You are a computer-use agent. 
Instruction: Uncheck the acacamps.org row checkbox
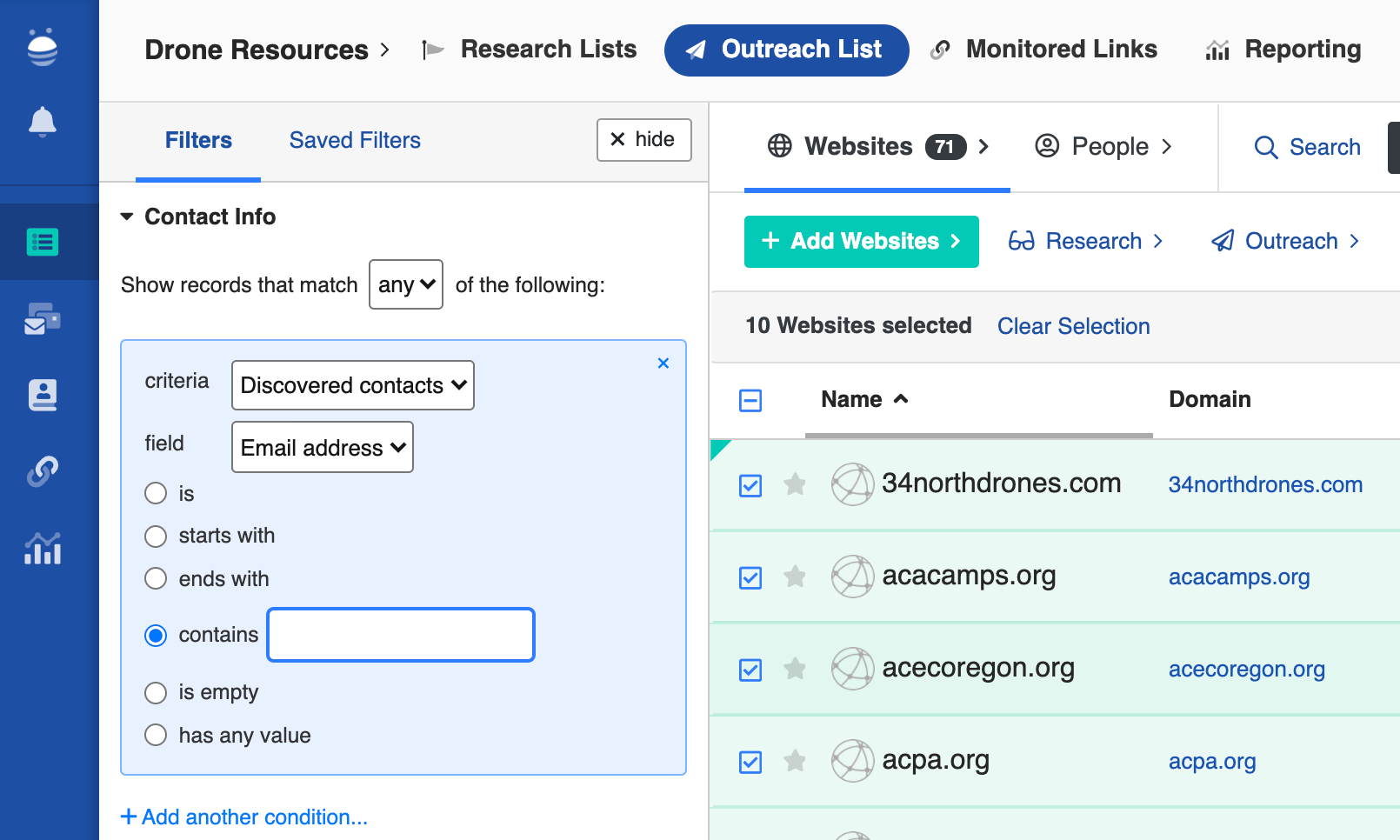750,577
